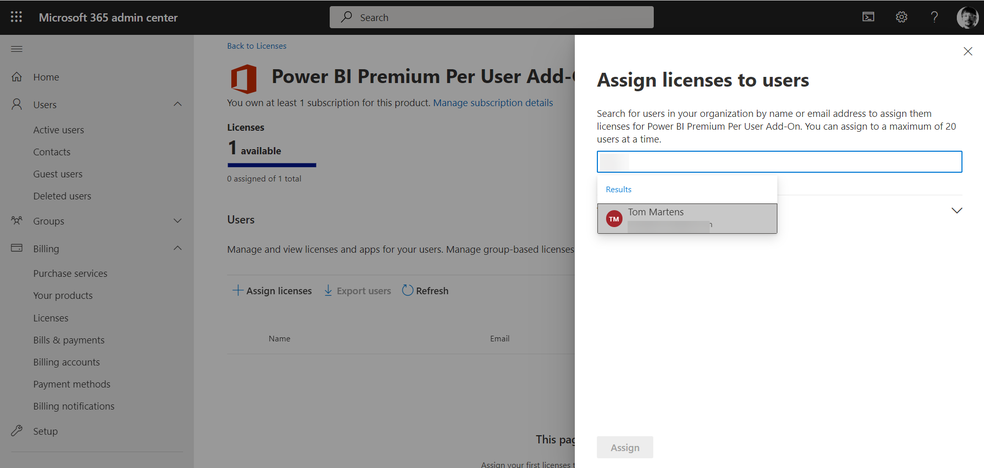This screenshot has height=468, width=984.
Task: Click the Refresh circular arrow icon
Action: coord(407,290)
